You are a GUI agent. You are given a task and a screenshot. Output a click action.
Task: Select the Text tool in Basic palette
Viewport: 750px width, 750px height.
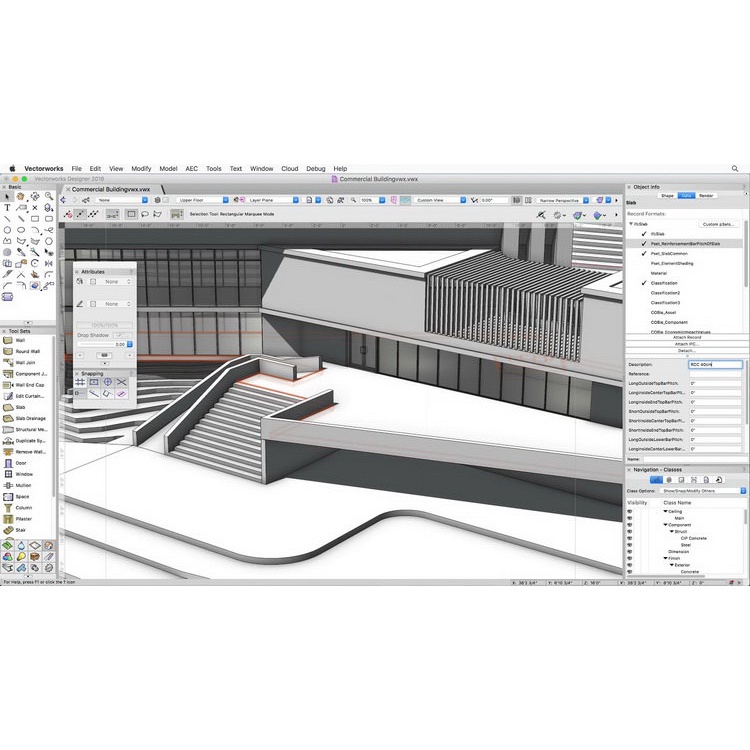(x=8, y=207)
